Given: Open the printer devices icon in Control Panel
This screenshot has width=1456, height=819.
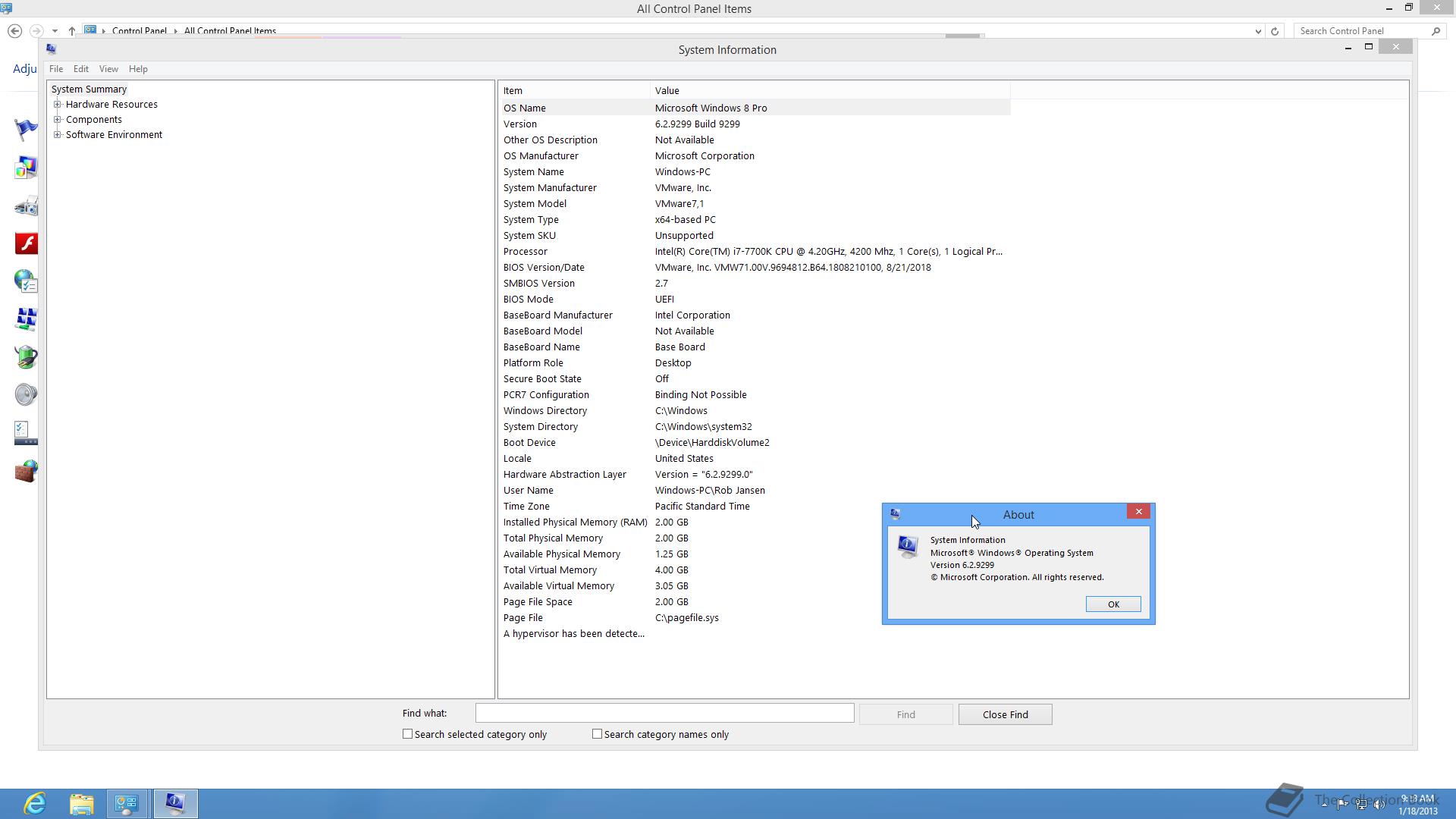Looking at the screenshot, I should (x=26, y=206).
